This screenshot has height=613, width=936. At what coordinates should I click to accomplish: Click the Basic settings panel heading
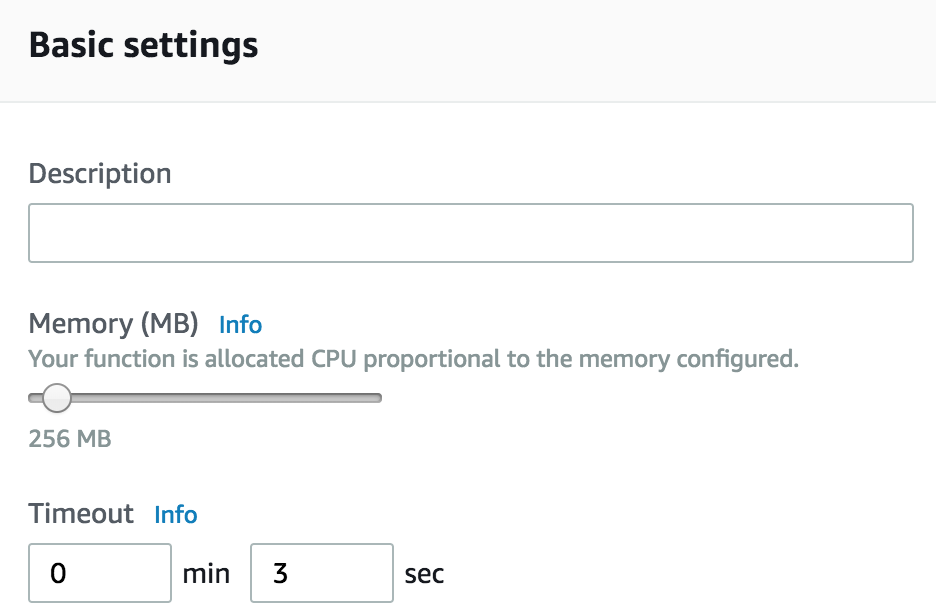143,45
